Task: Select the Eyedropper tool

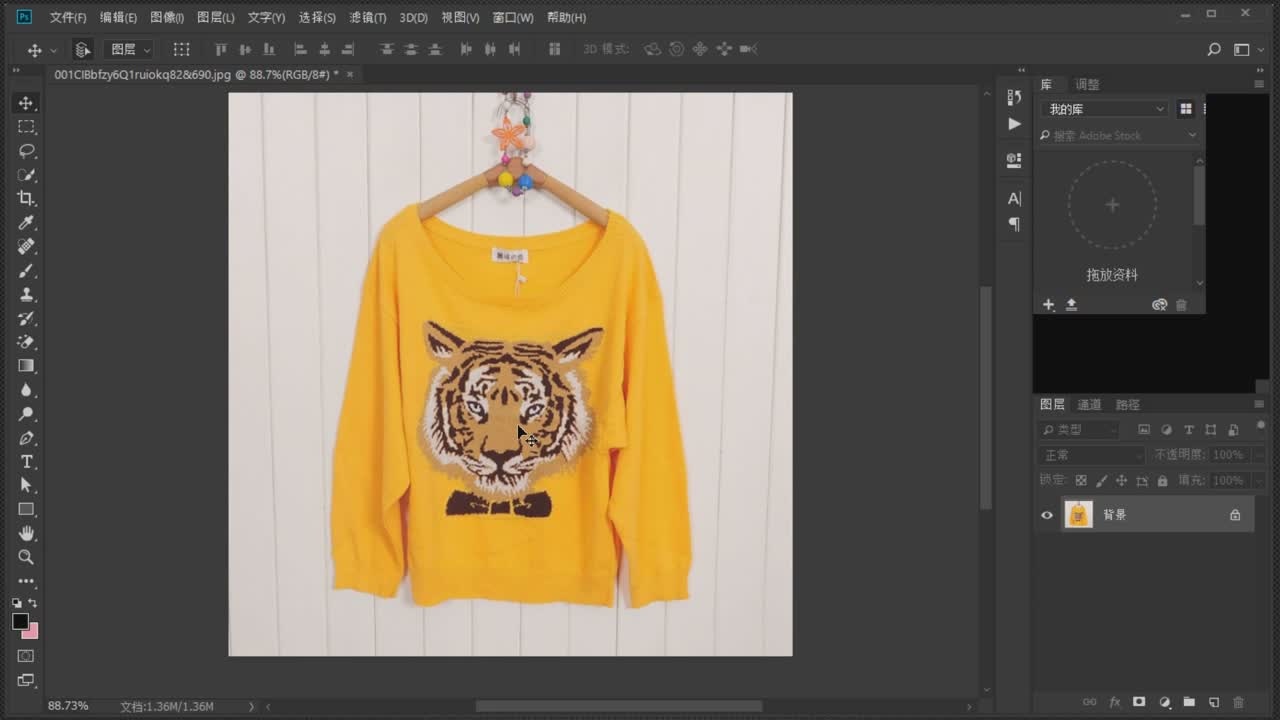Action: [x=26, y=222]
